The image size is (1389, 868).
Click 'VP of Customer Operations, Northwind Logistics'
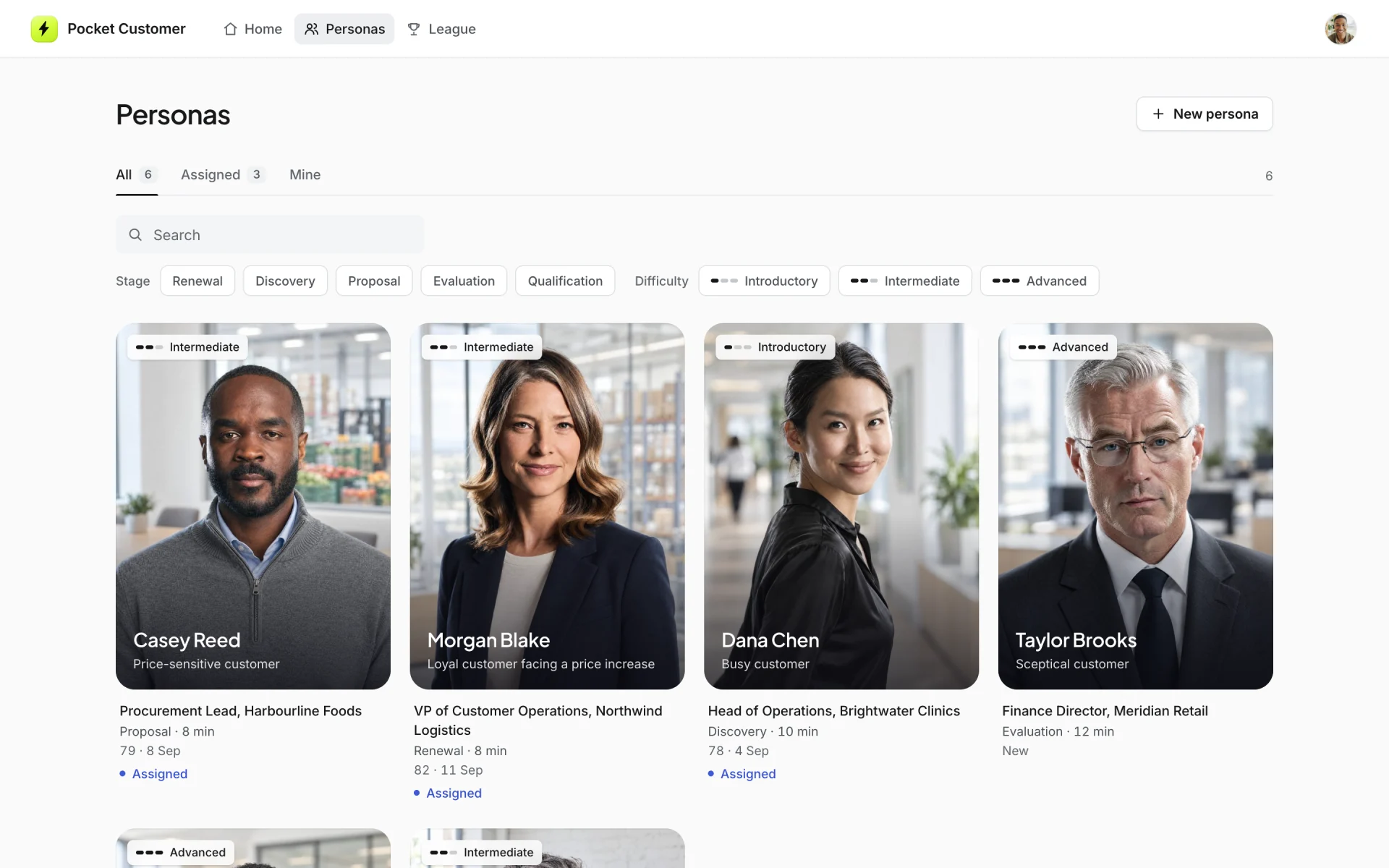pos(538,720)
